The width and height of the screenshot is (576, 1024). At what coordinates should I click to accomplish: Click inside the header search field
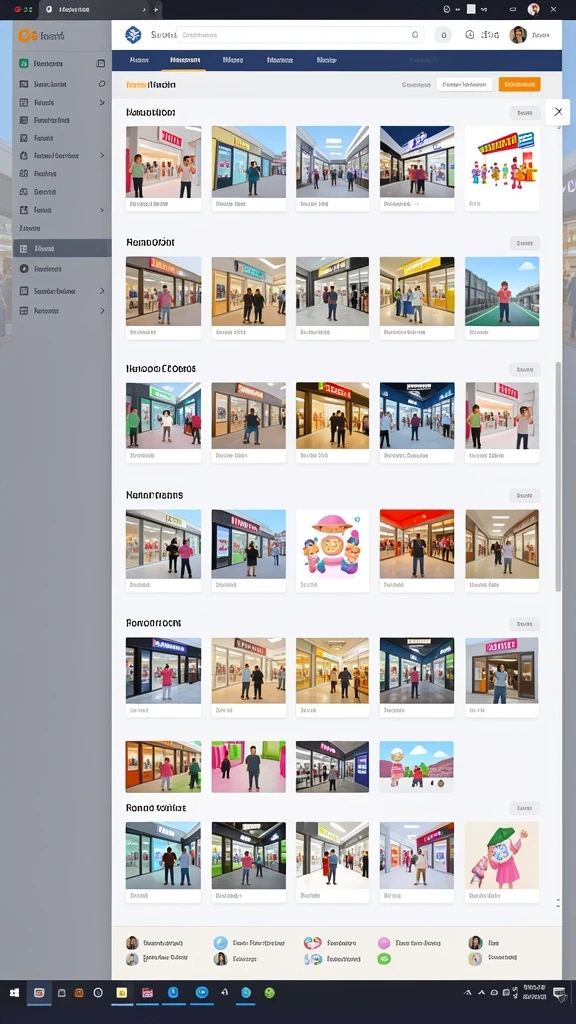[x=300, y=35]
